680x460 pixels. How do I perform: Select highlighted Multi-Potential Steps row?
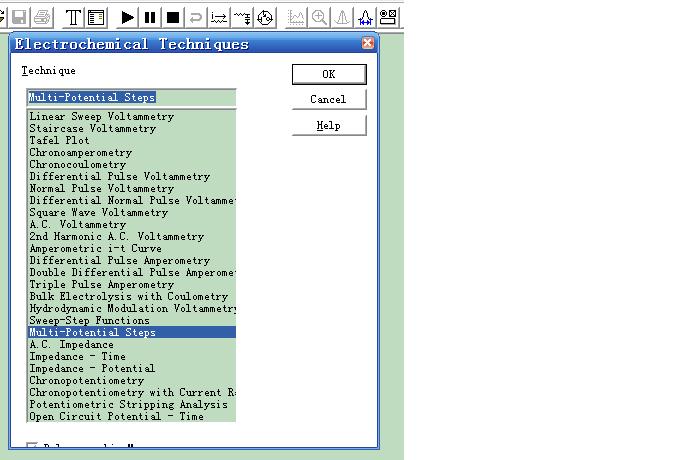(131, 333)
